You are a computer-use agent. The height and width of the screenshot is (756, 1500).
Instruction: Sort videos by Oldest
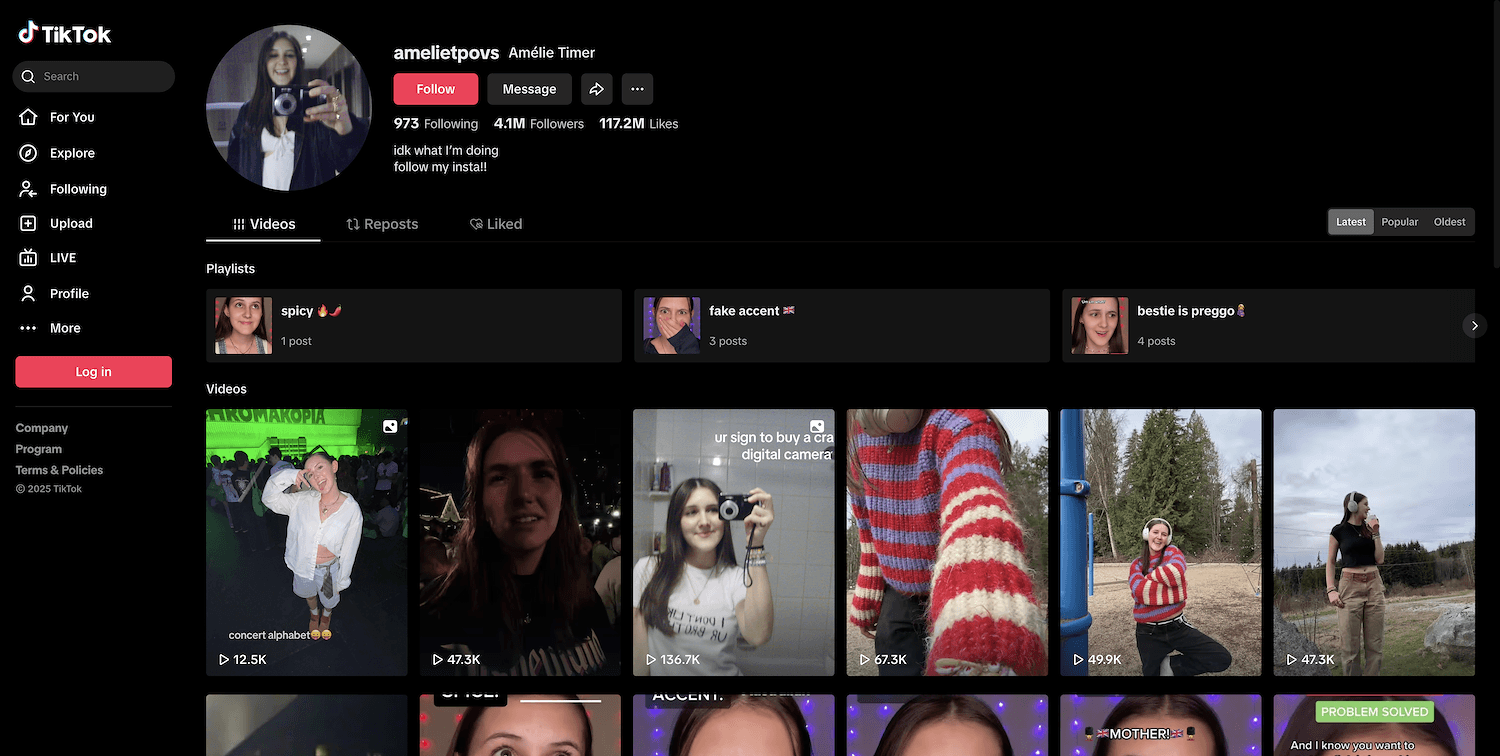(x=1449, y=222)
